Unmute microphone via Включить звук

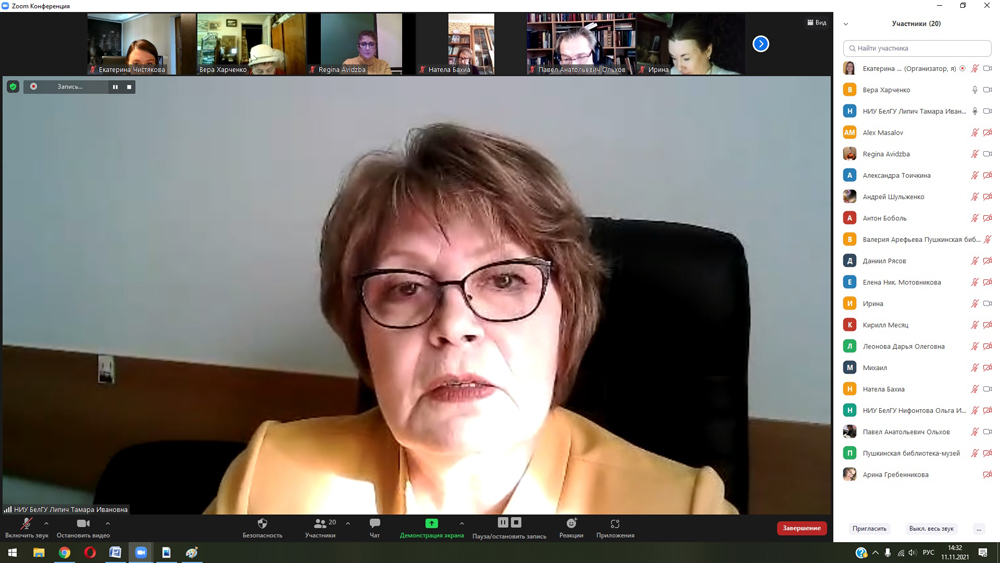[26, 528]
